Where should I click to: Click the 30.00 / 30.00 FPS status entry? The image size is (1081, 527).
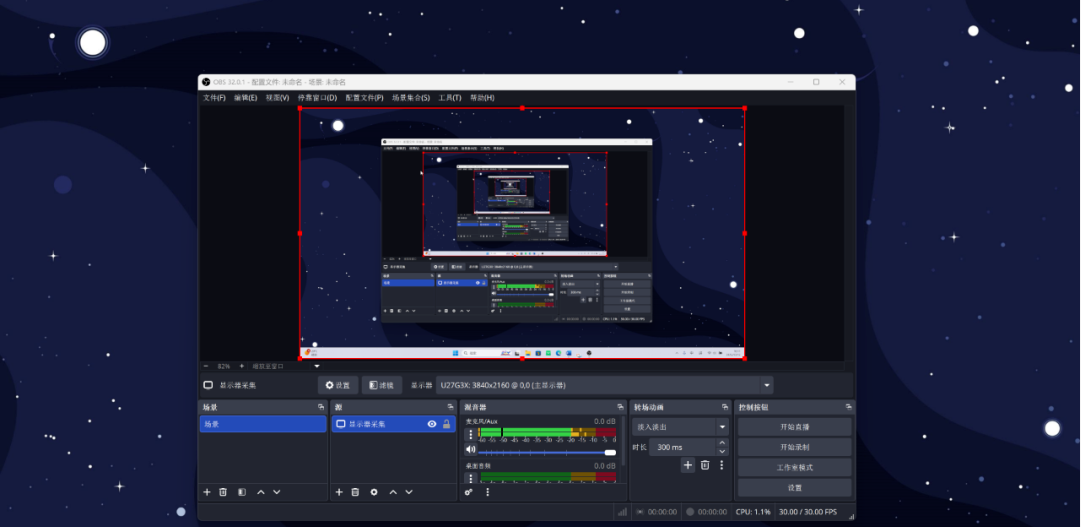tap(808, 512)
